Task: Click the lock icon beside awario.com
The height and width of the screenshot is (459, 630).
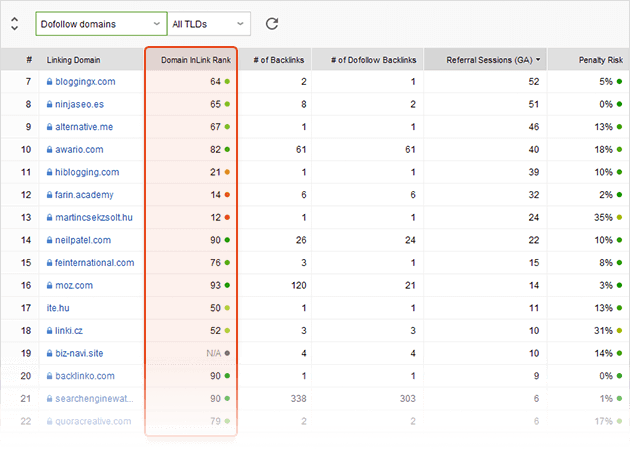Action: (47, 150)
